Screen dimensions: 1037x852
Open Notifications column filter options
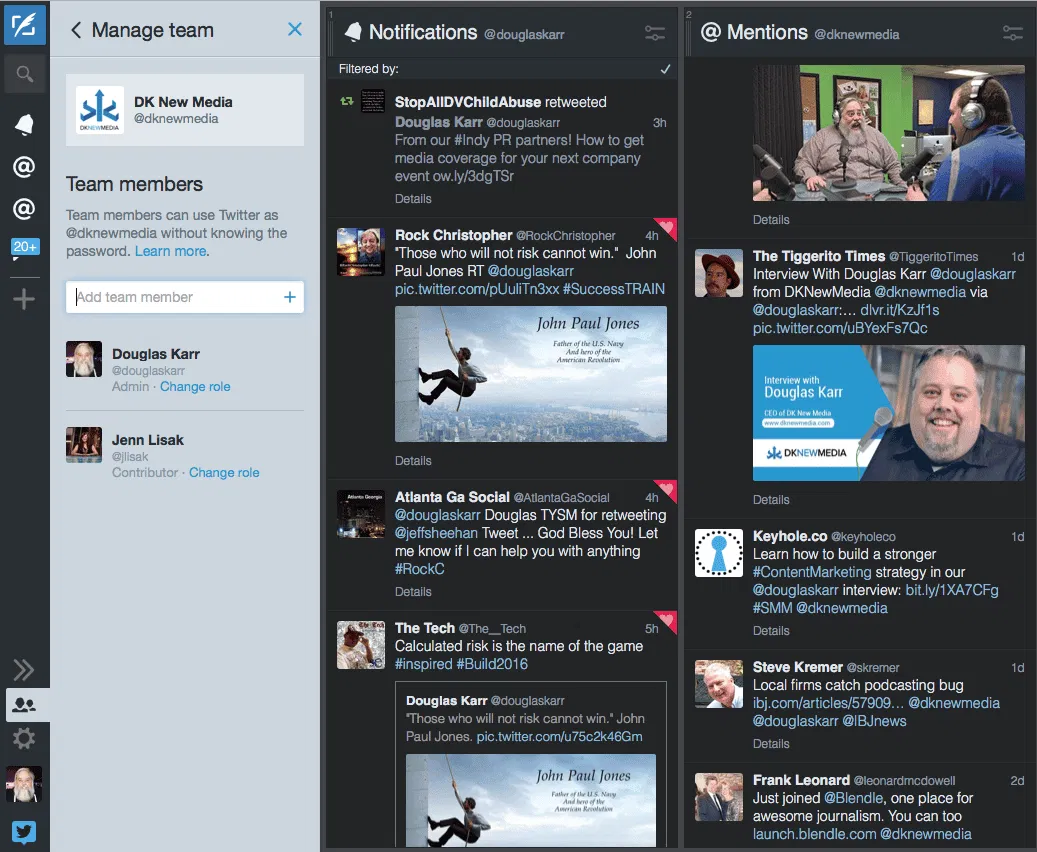point(655,33)
